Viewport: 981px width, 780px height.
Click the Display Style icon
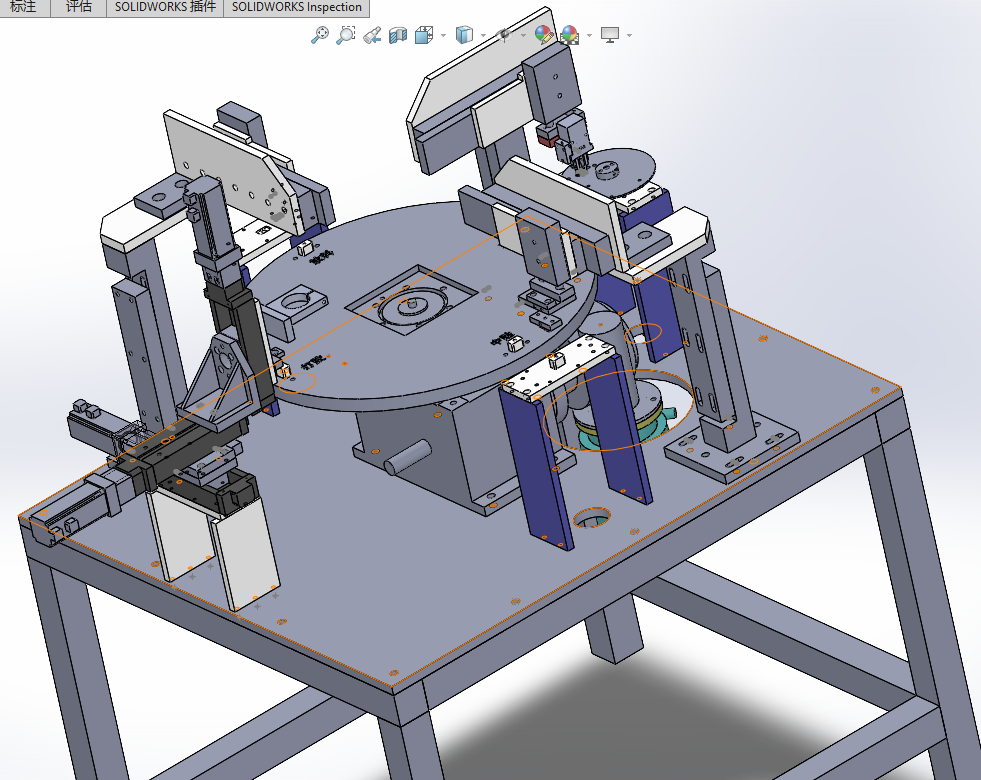(464, 35)
